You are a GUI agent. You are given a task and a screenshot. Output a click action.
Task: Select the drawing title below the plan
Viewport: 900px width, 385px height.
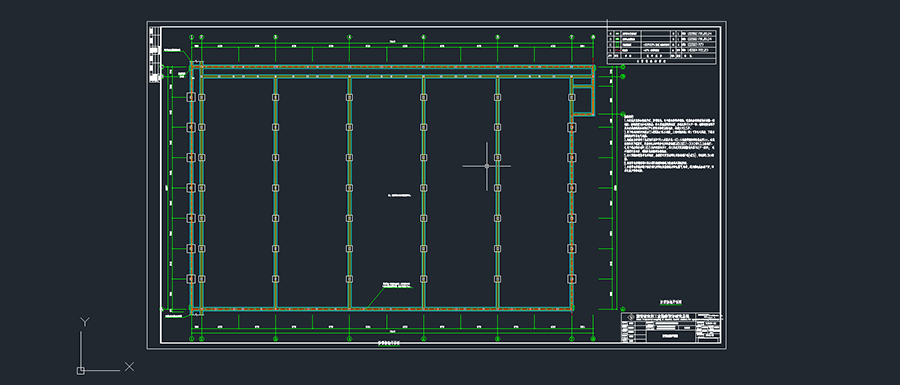(x=388, y=343)
